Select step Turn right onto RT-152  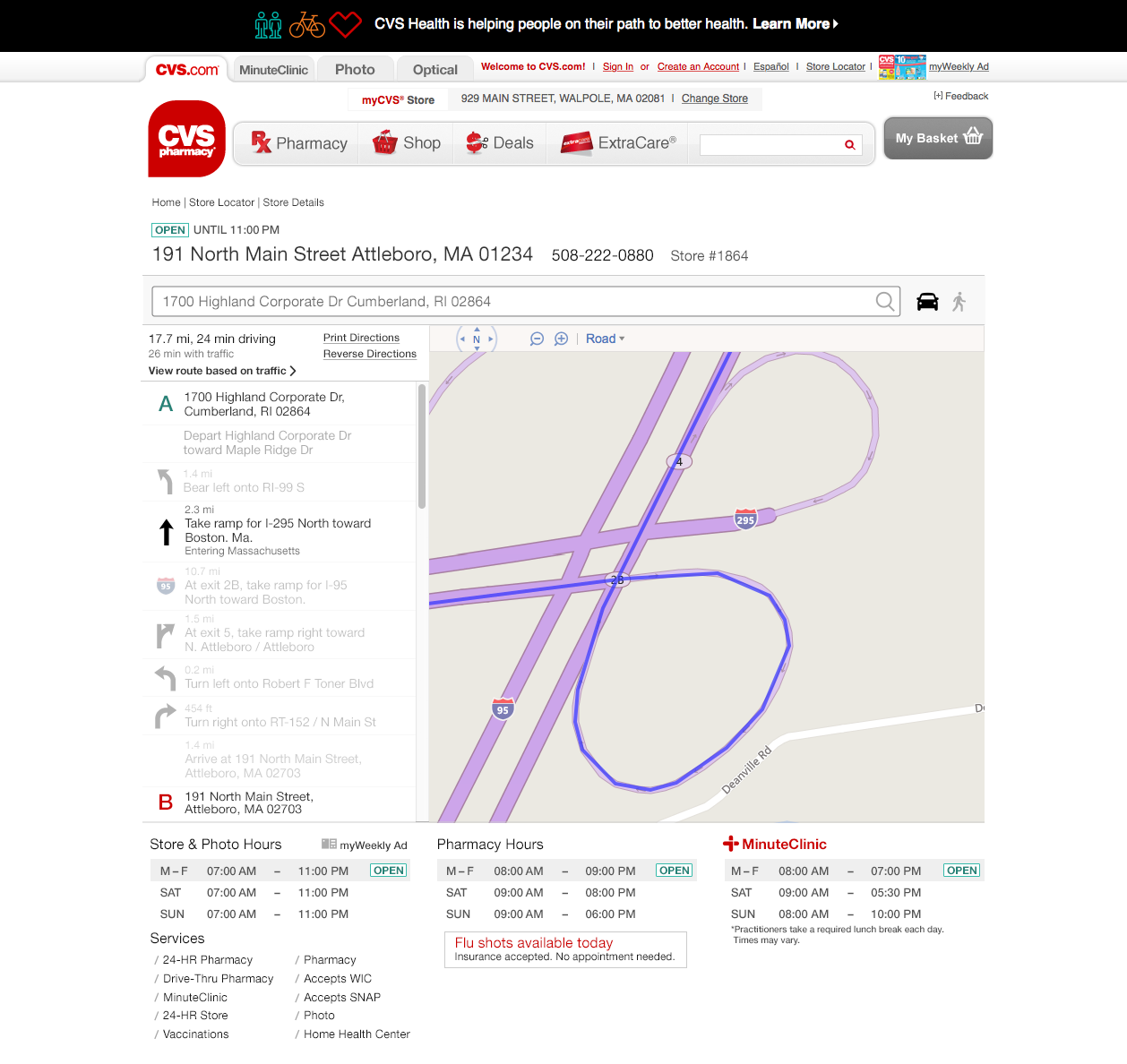280,716
